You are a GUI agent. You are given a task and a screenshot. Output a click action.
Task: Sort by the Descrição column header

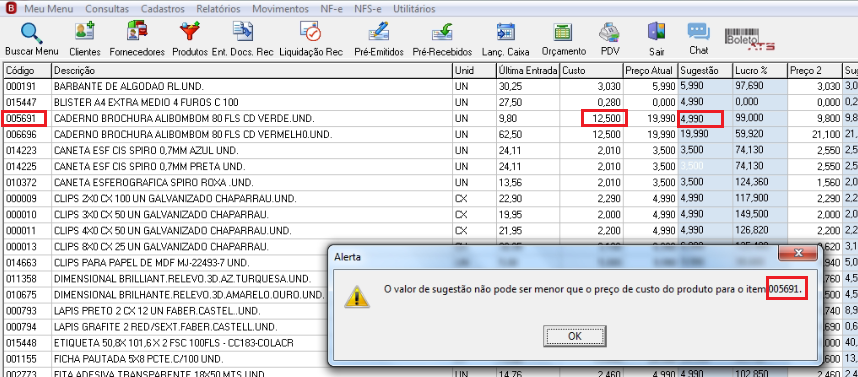point(252,71)
